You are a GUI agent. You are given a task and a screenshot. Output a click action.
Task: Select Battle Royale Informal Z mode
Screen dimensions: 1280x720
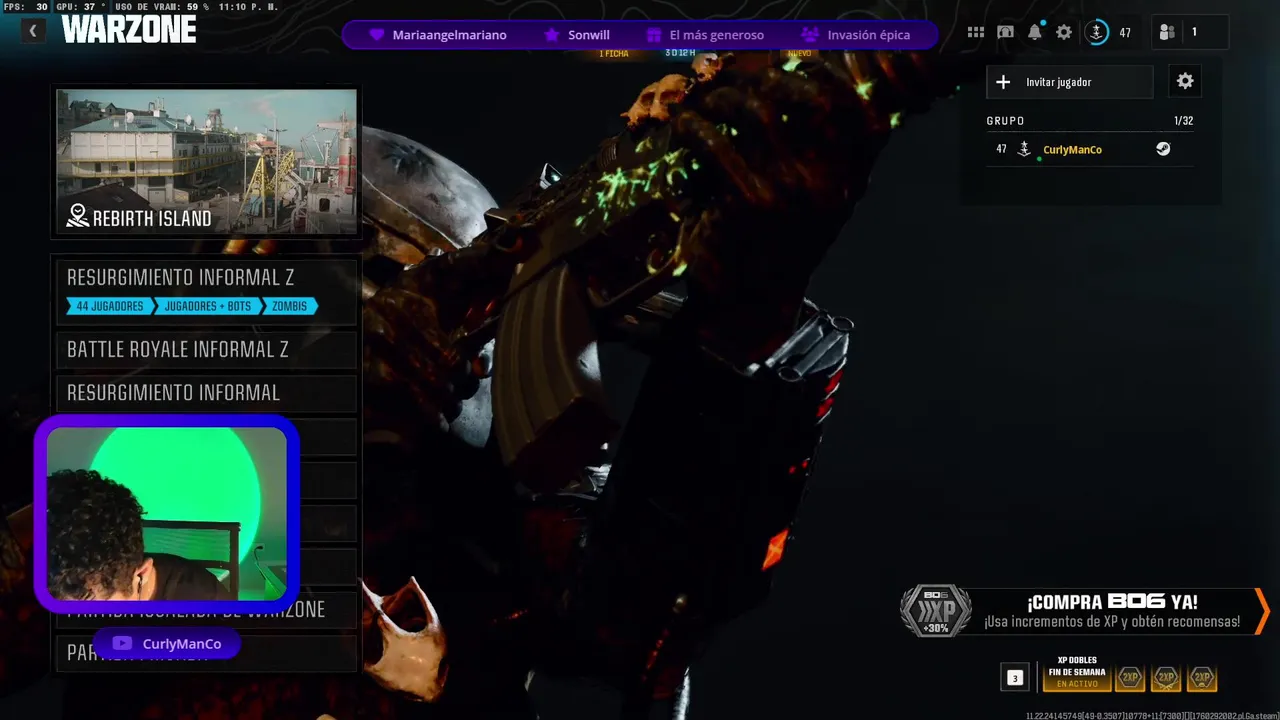tap(207, 349)
